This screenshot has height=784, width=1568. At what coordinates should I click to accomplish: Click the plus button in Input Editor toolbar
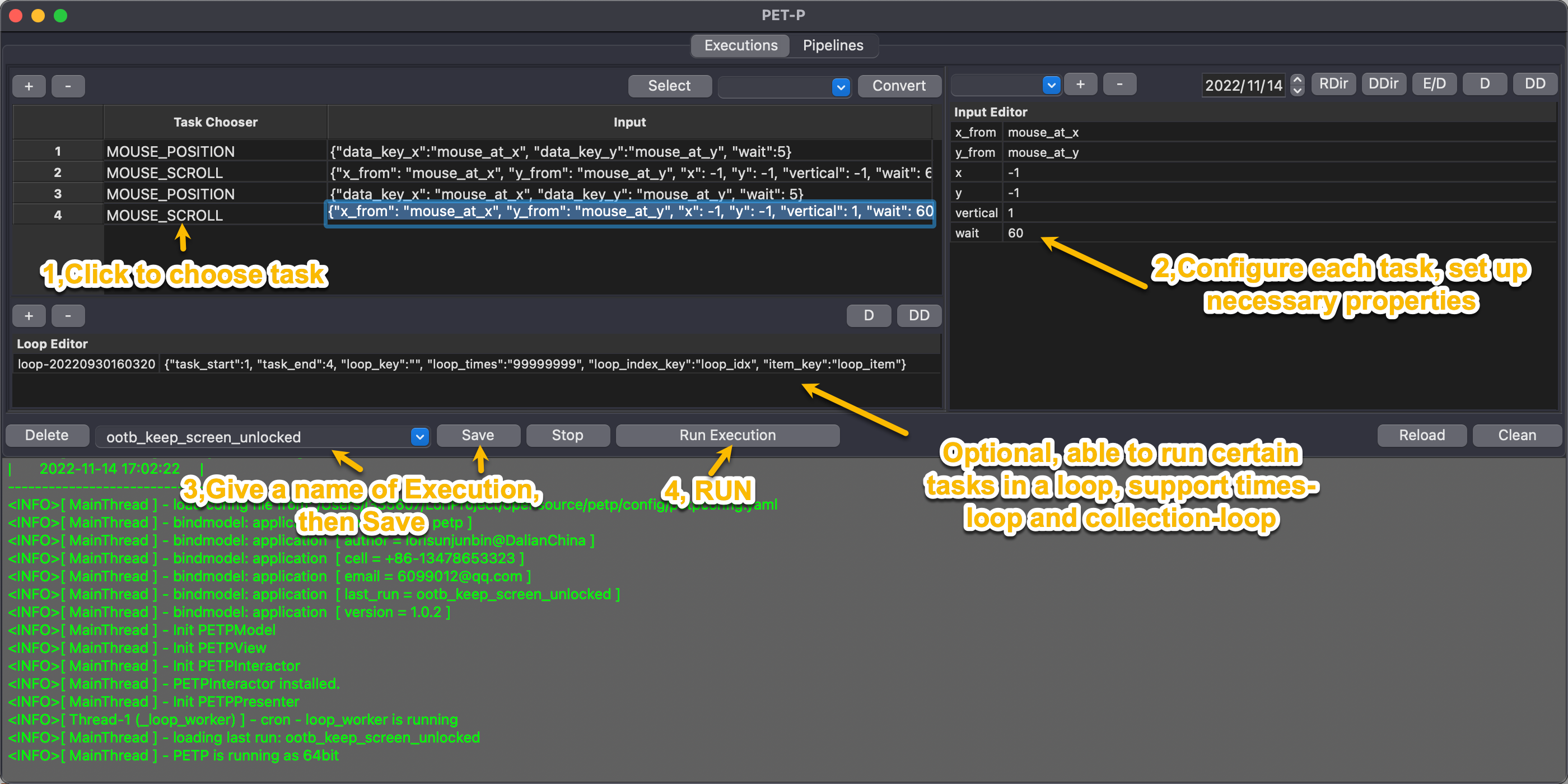pyautogui.click(x=1080, y=85)
